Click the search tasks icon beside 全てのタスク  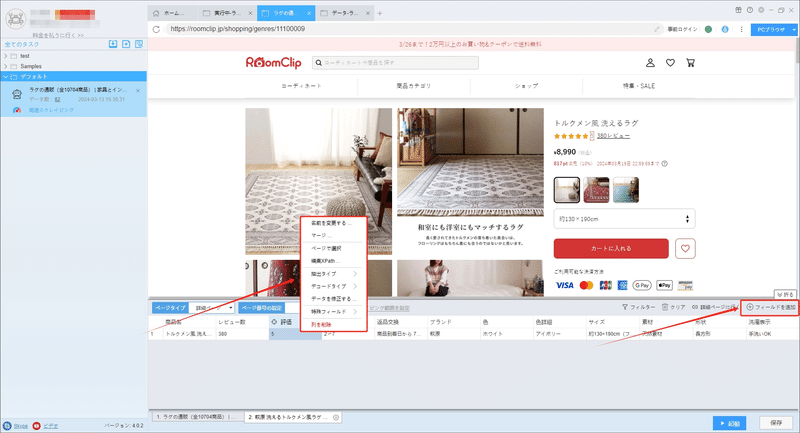click(139, 44)
